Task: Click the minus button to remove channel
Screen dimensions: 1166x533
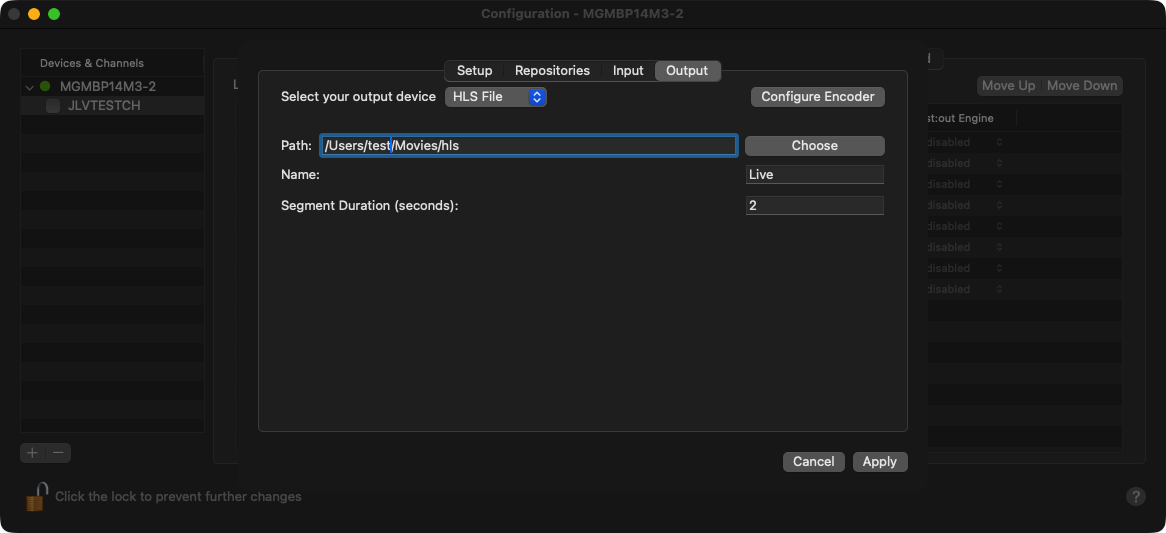Action: pyautogui.click(x=59, y=453)
